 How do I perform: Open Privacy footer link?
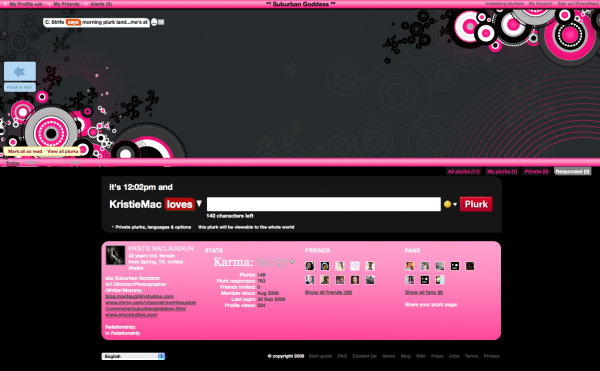point(492,356)
